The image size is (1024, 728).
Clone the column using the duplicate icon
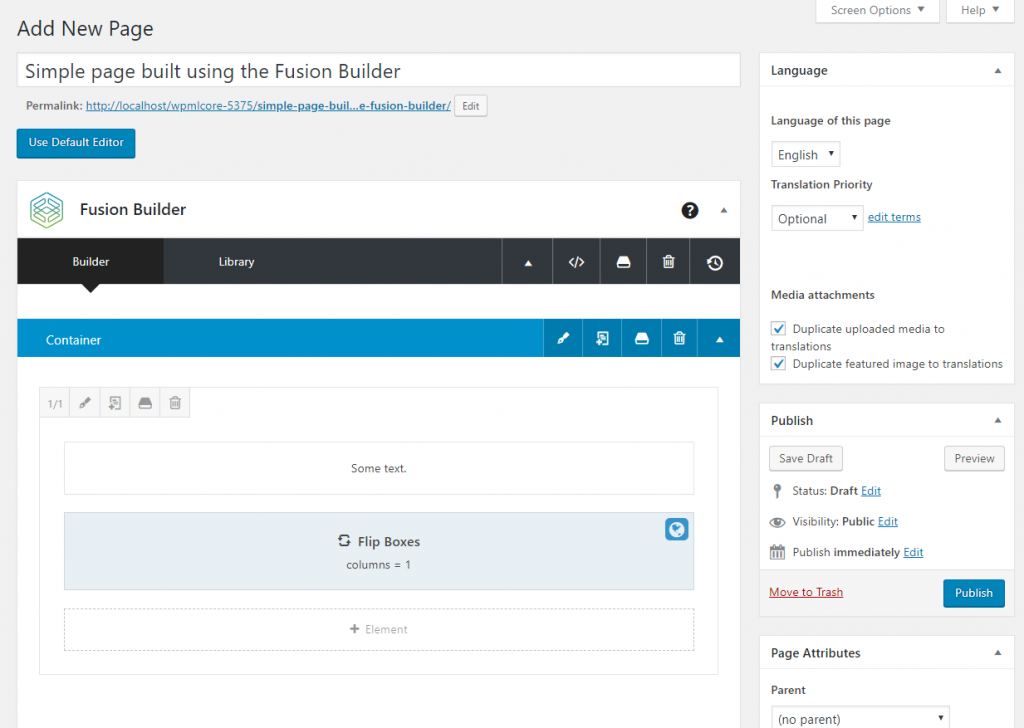[115, 404]
